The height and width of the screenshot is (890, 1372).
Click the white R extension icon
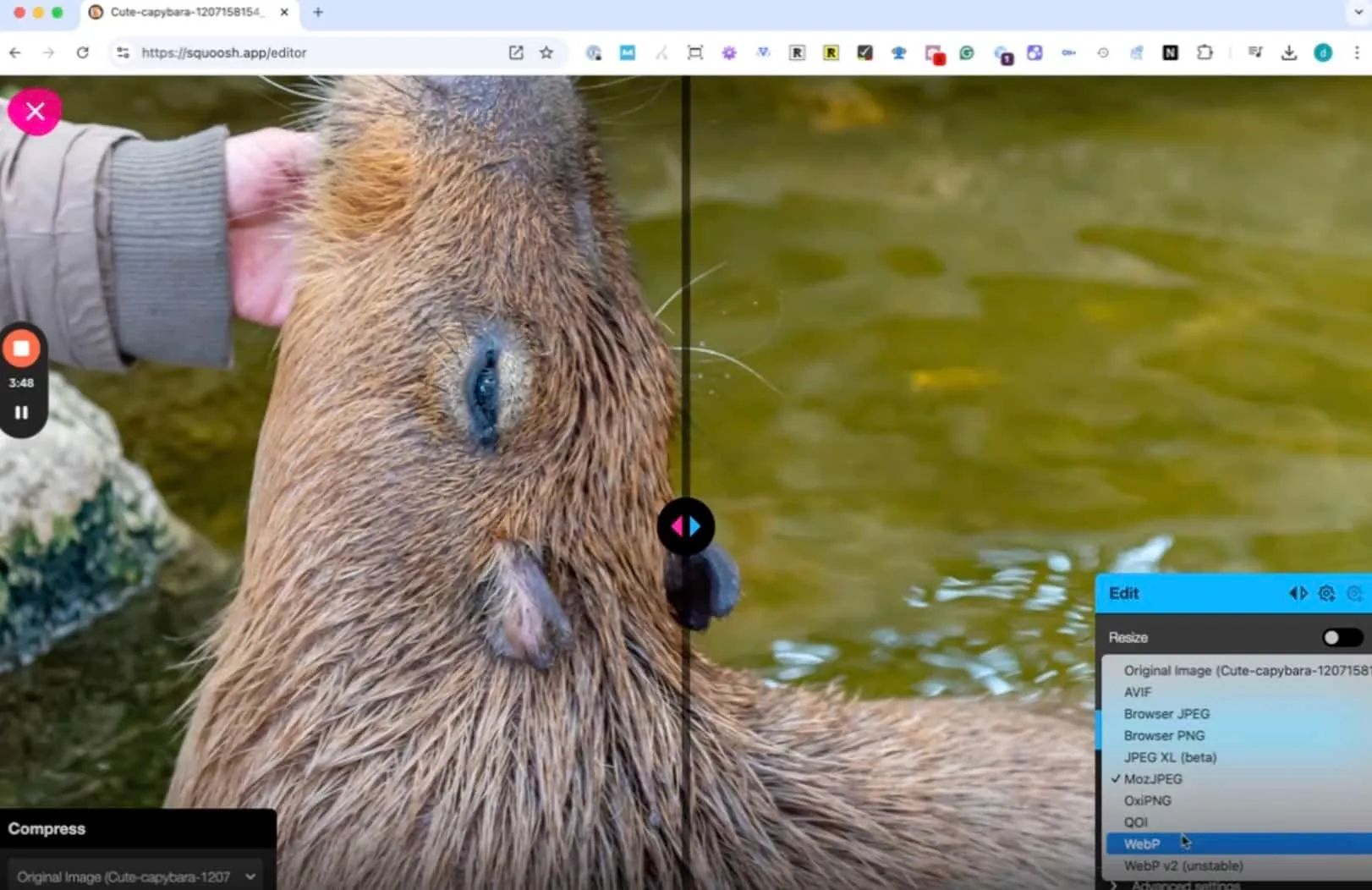797,52
